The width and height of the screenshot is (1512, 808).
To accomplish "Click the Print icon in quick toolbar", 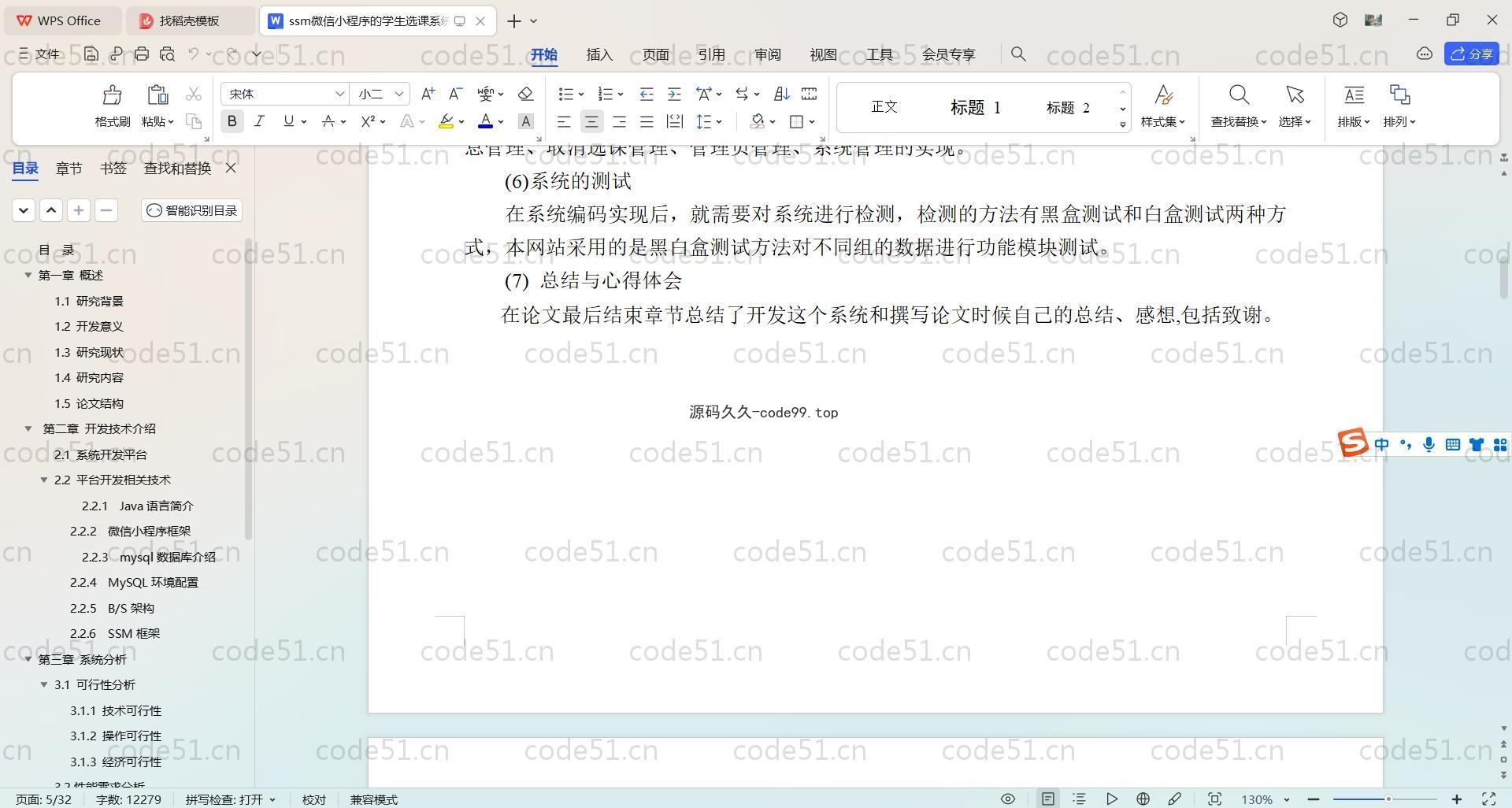I will [142, 54].
